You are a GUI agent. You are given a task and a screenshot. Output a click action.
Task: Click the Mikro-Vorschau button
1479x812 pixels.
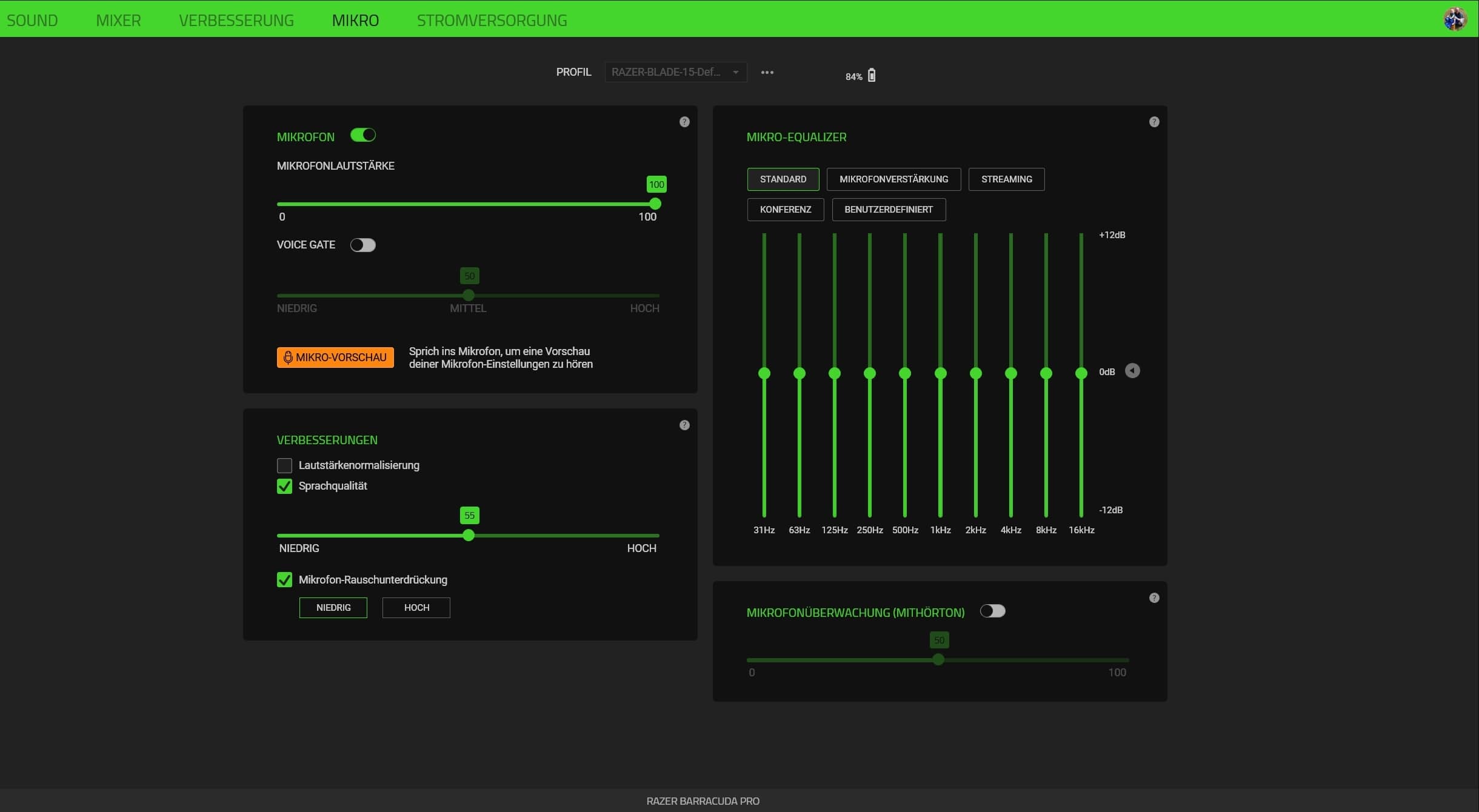click(335, 358)
